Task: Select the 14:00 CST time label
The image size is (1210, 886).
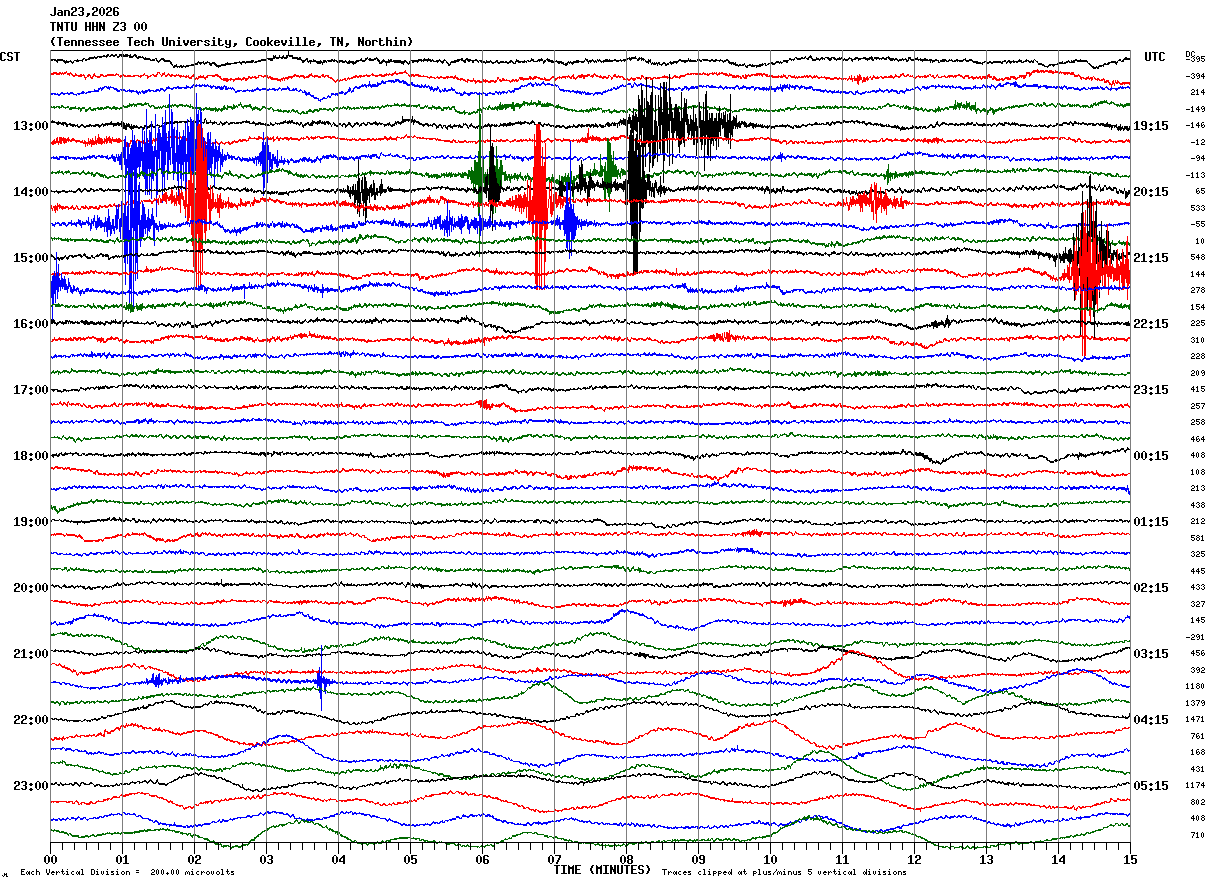Action: [x=31, y=192]
